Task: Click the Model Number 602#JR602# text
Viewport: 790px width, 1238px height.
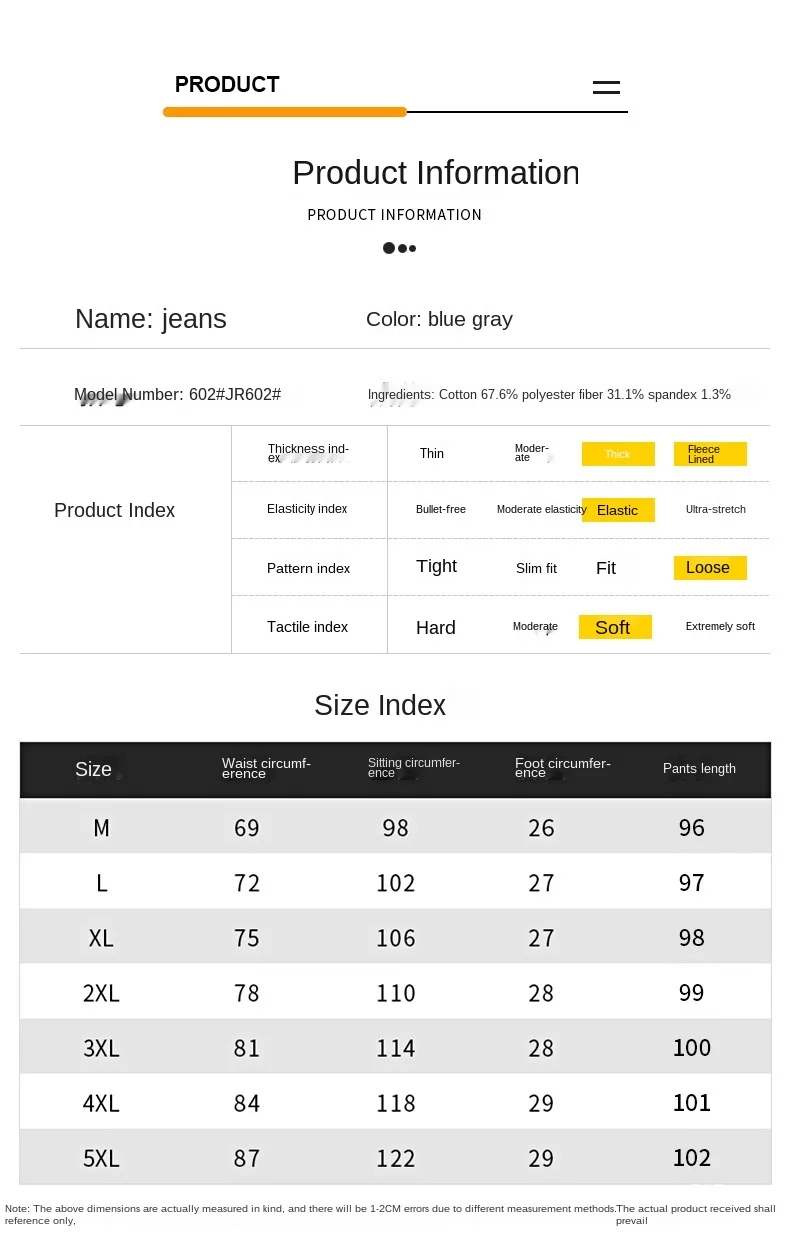Action: [x=178, y=394]
